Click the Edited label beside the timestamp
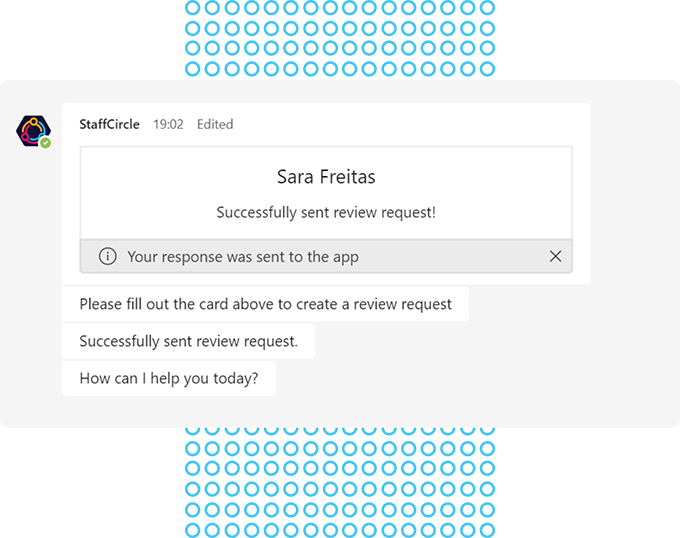The height and width of the screenshot is (538, 680). point(215,124)
